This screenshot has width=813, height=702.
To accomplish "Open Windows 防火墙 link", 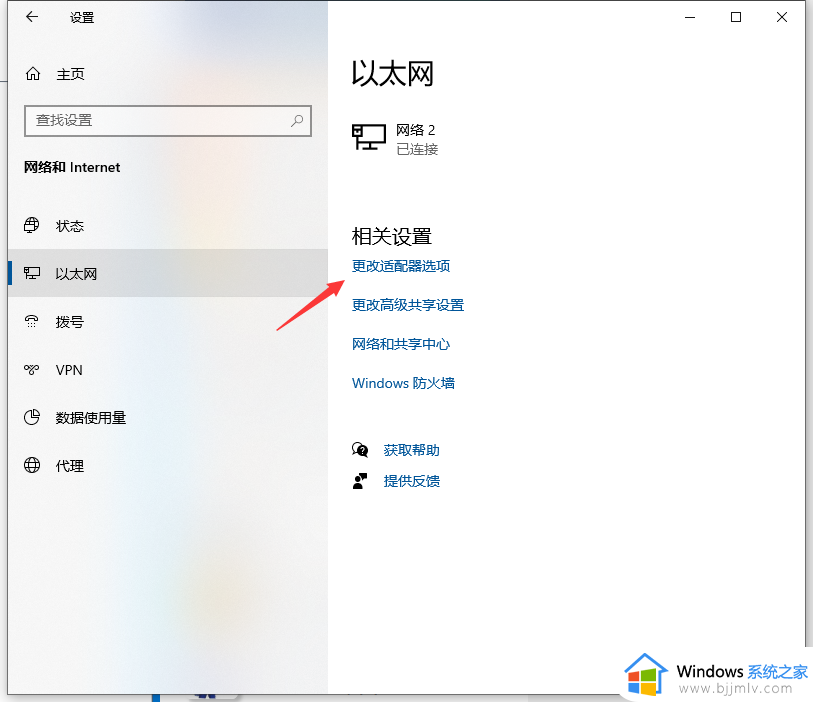I will (403, 383).
